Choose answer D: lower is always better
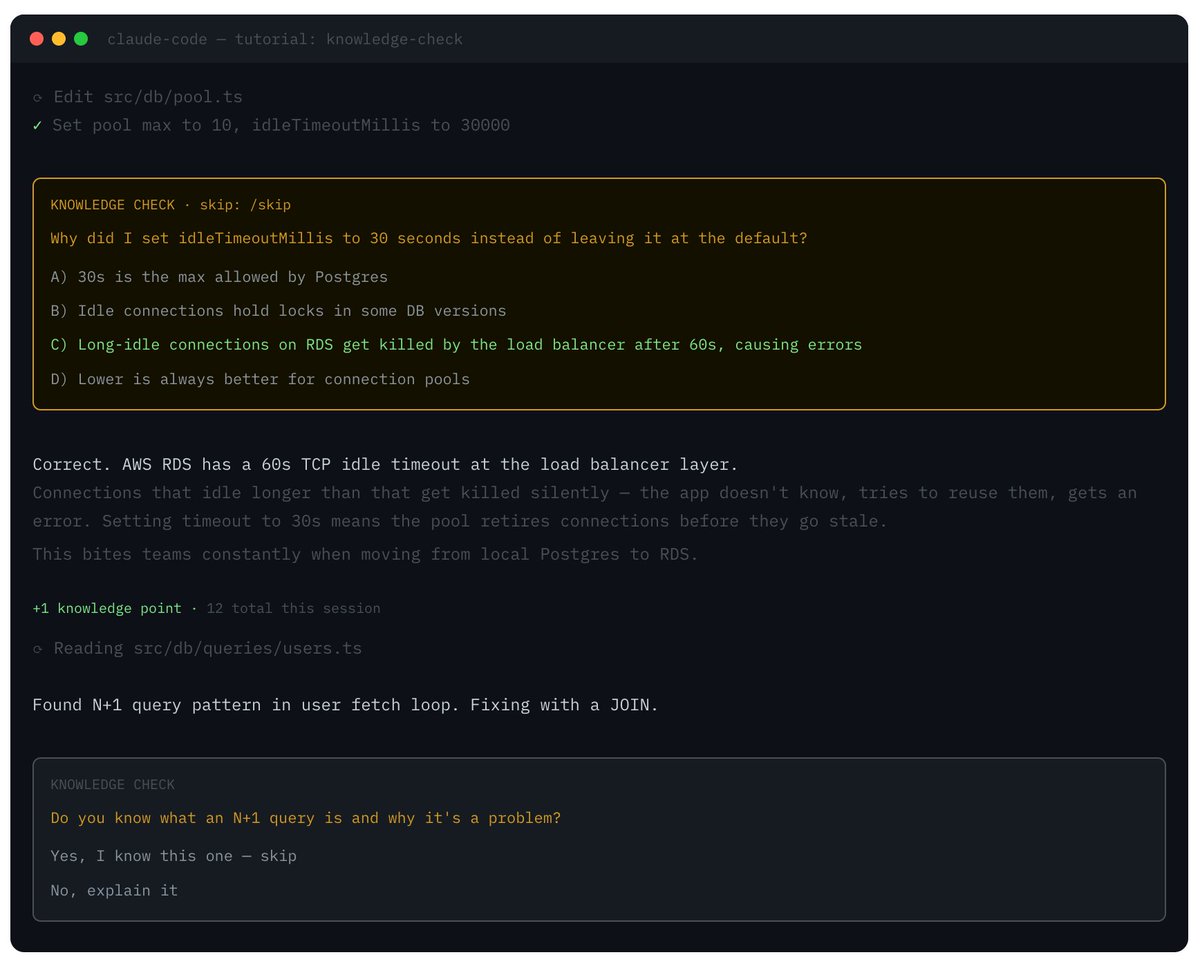This screenshot has height=966, width=1200. coord(260,379)
